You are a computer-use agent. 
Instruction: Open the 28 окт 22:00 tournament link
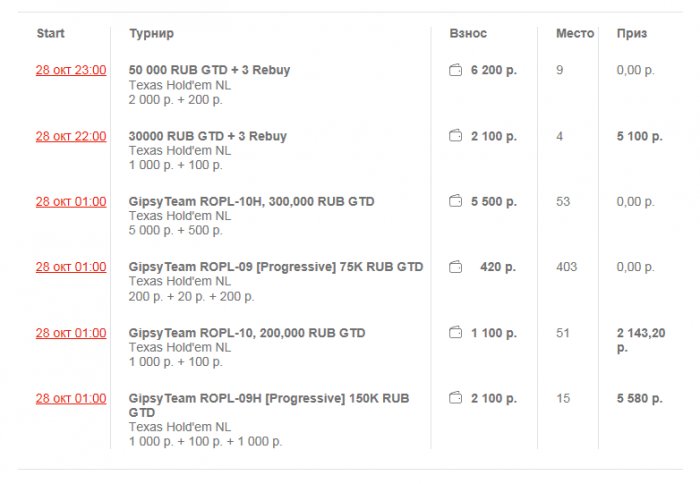[70, 136]
